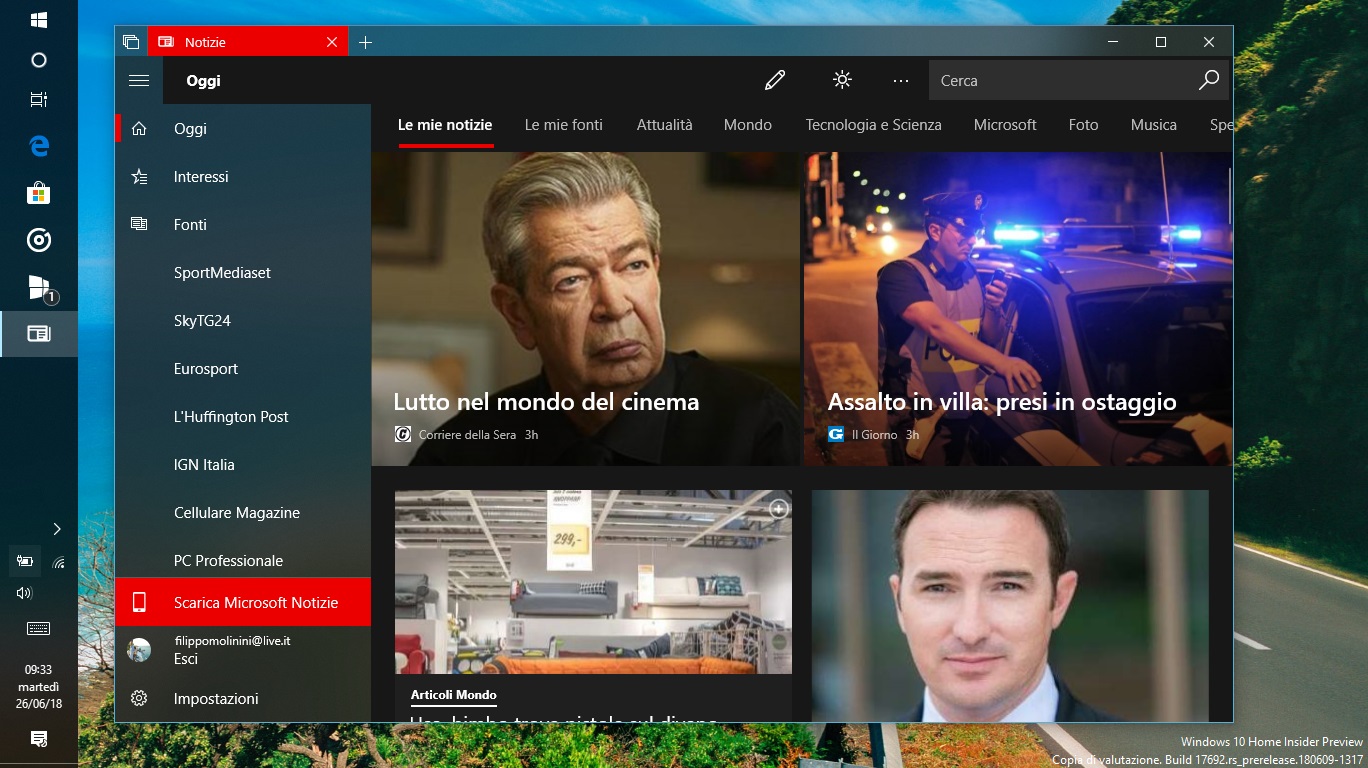1368x768 pixels.
Task: Click the magnifier search icon
Action: 1209,80
